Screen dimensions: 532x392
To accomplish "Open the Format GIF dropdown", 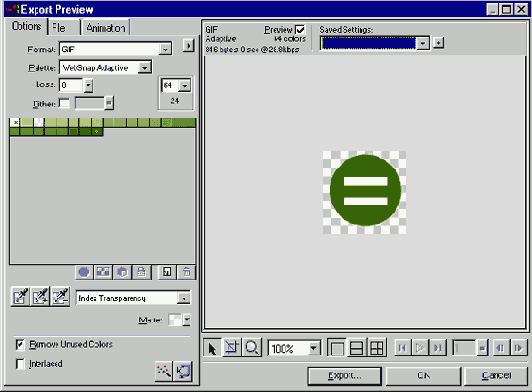I will coord(115,49).
